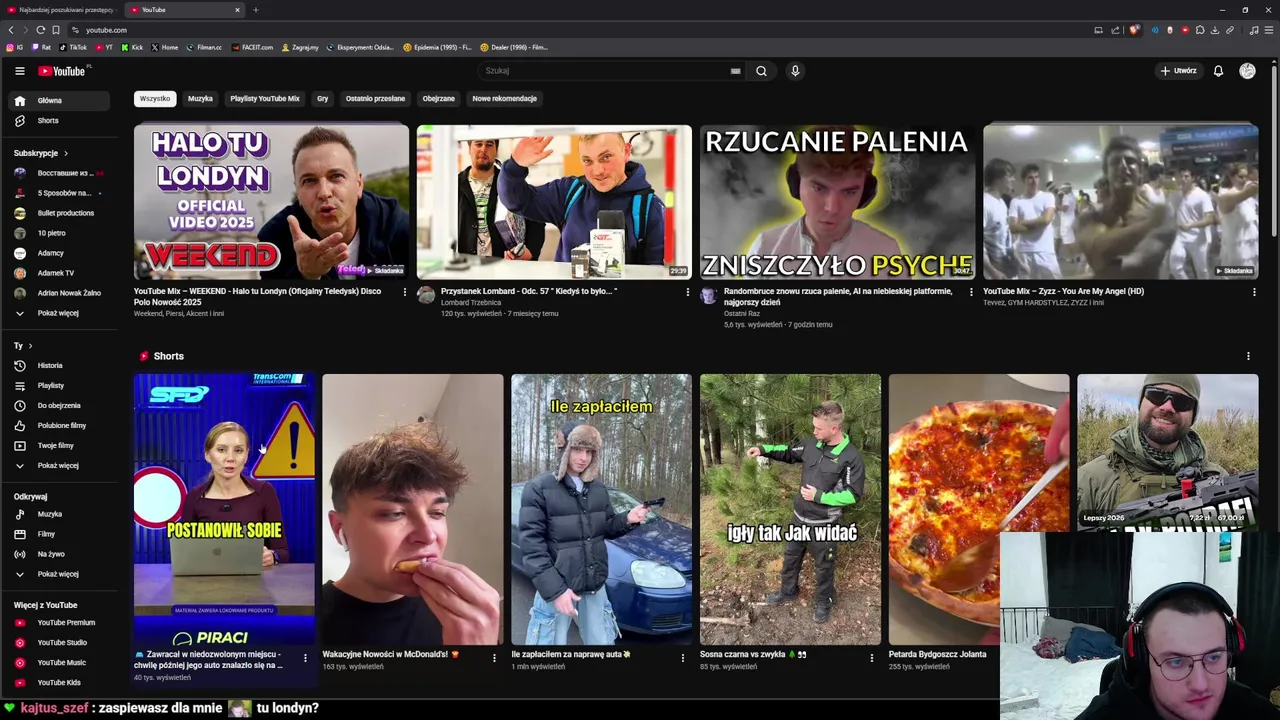The width and height of the screenshot is (1280, 720).
Task: Select Nowe rekomendacje chip
Action: [504, 98]
